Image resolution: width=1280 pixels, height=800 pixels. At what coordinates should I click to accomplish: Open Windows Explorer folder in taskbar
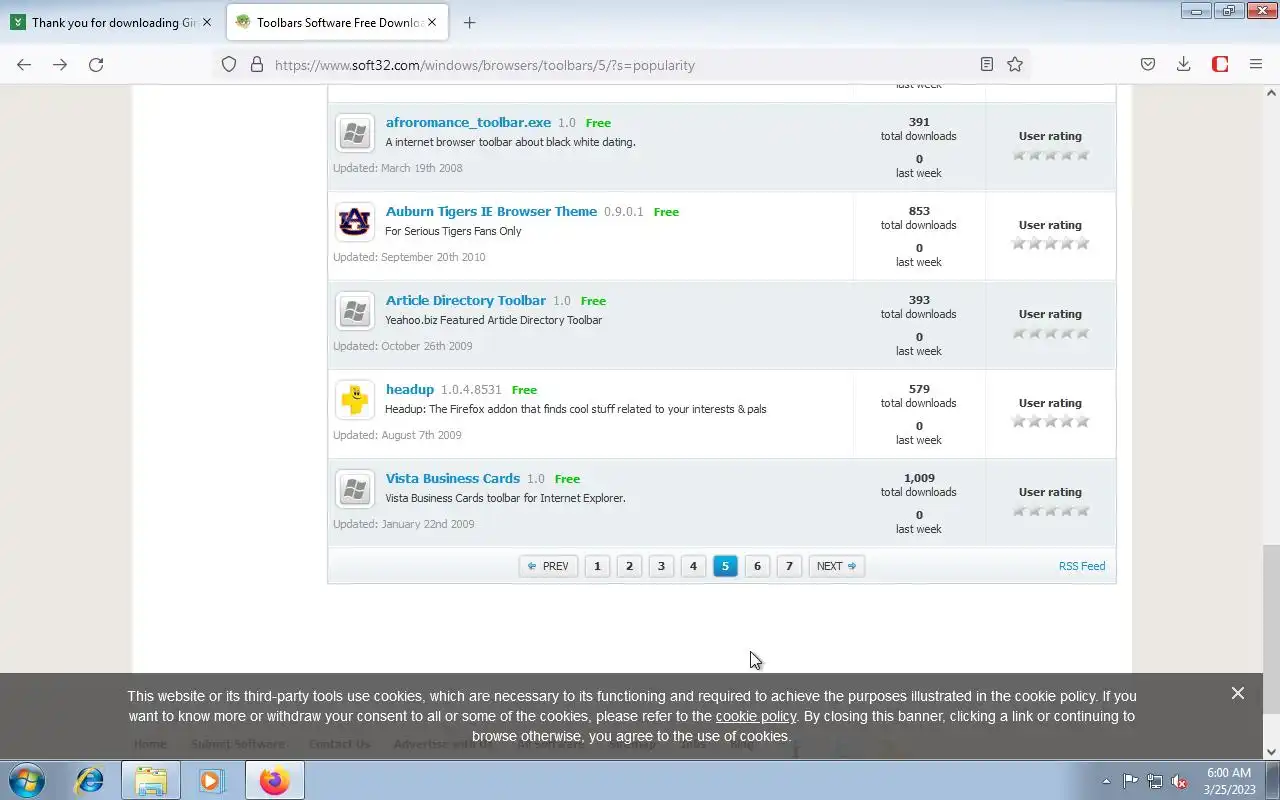coord(151,780)
